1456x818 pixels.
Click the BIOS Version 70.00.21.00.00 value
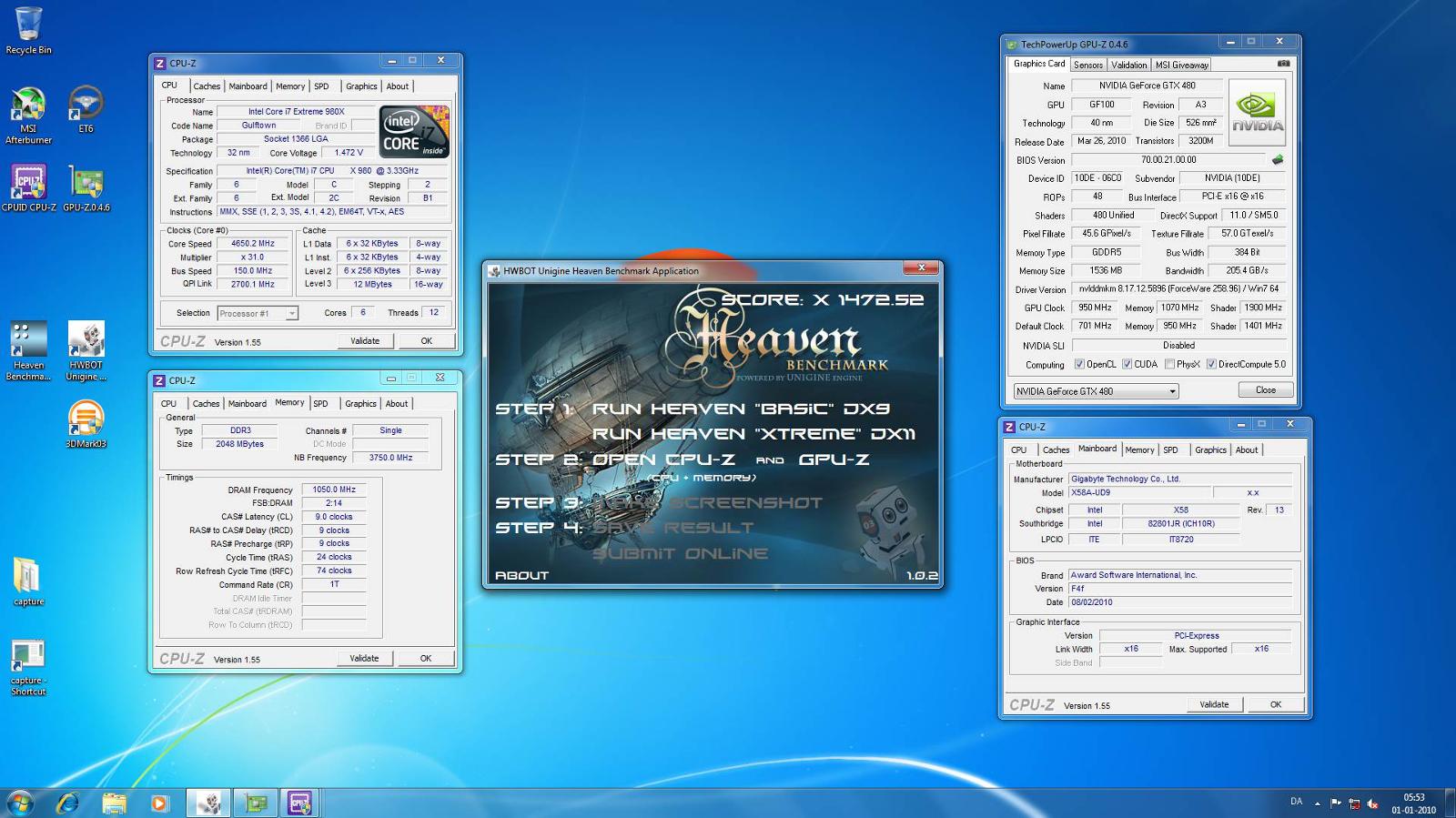pos(1169,160)
